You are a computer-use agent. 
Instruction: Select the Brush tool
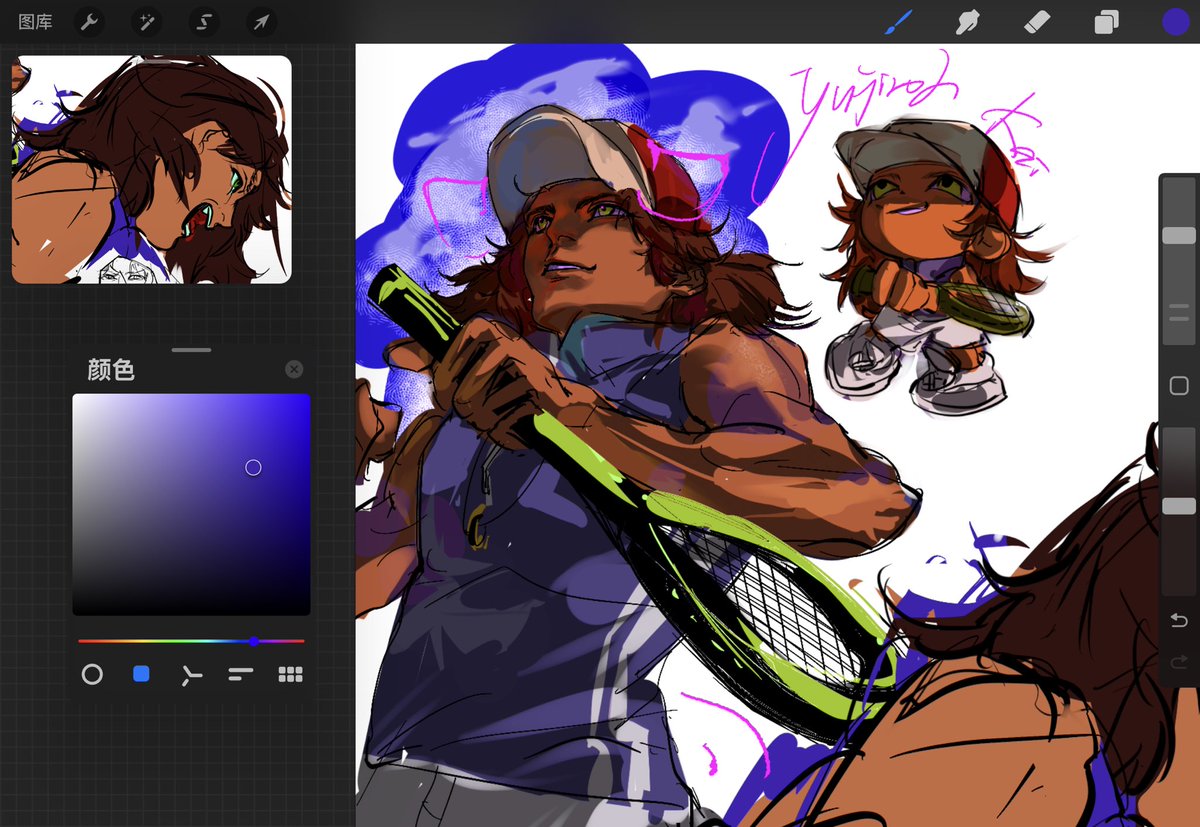898,22
